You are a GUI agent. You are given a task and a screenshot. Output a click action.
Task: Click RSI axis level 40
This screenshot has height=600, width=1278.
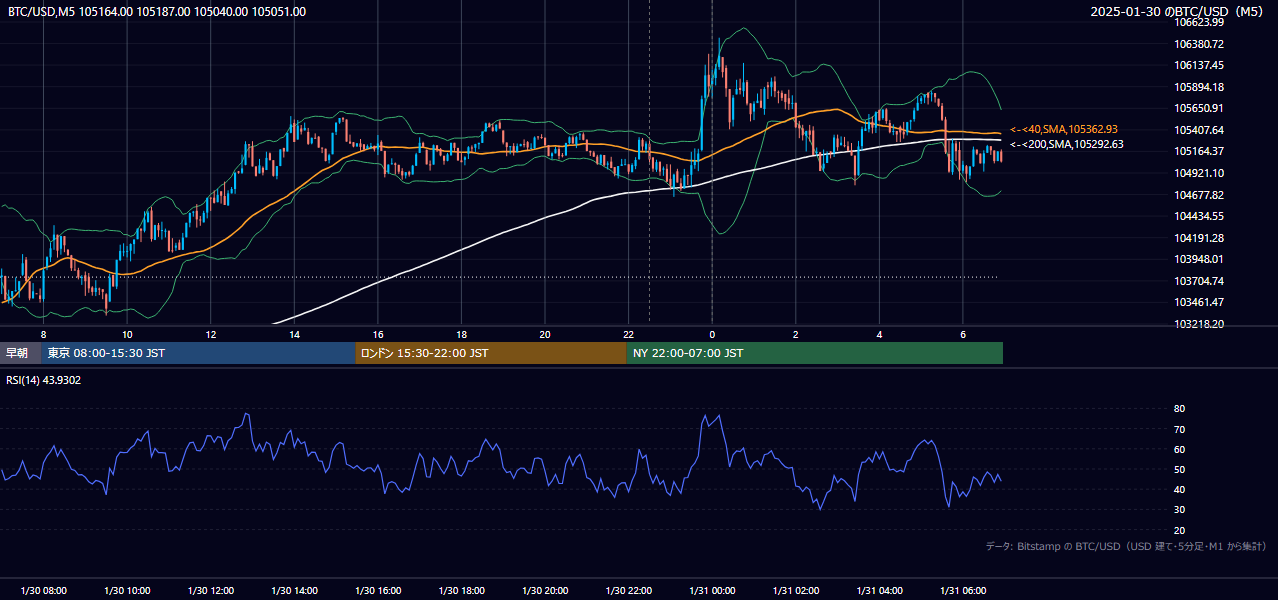(x=1179, y=489)
